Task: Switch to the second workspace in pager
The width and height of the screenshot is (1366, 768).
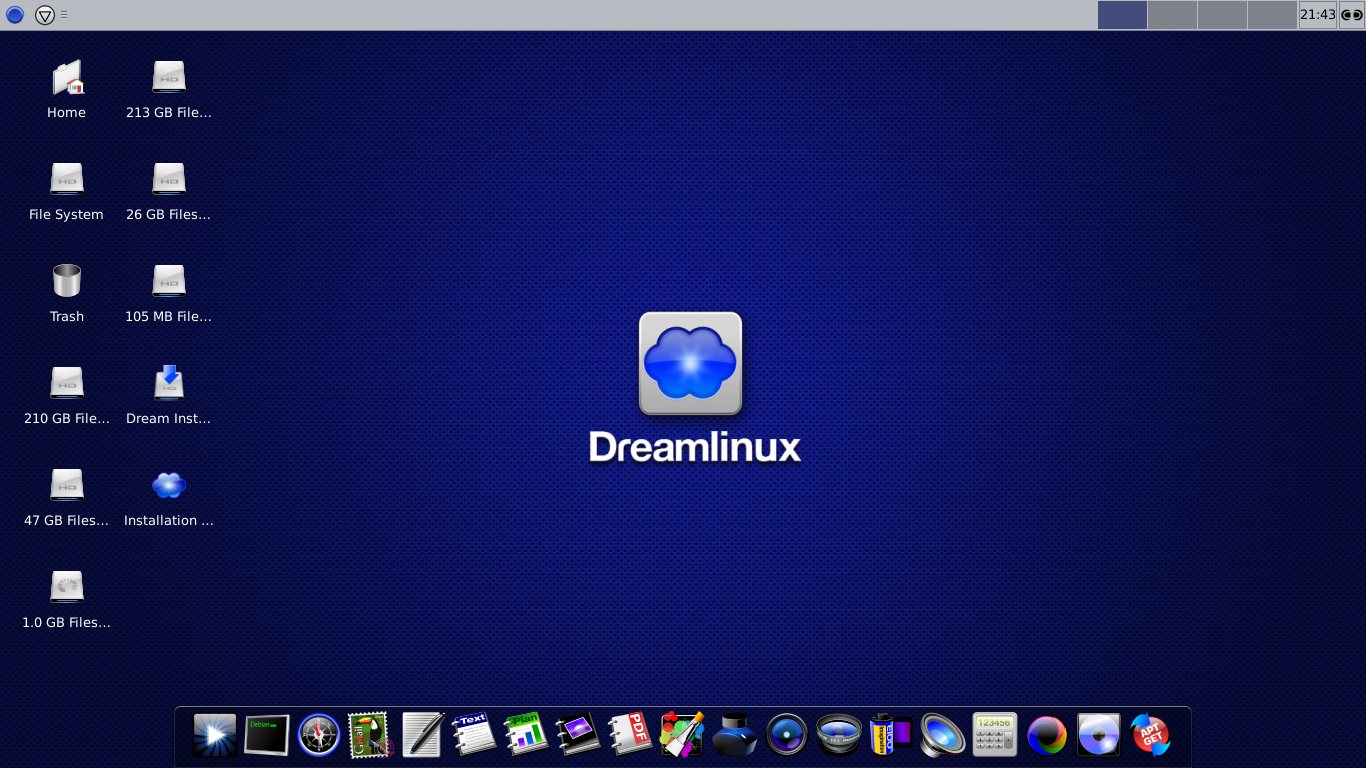Action: pyautogui.click(x=1172, y=15)
